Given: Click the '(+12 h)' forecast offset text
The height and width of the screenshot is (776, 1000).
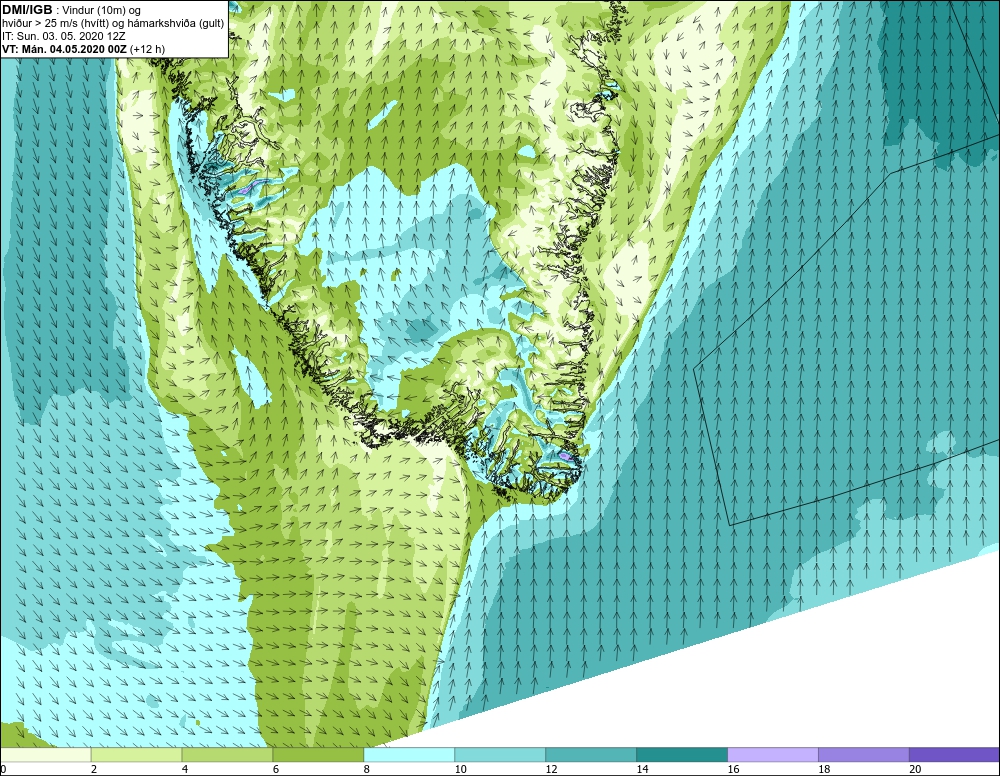Looking at the screenshot, I should [147, 49].
